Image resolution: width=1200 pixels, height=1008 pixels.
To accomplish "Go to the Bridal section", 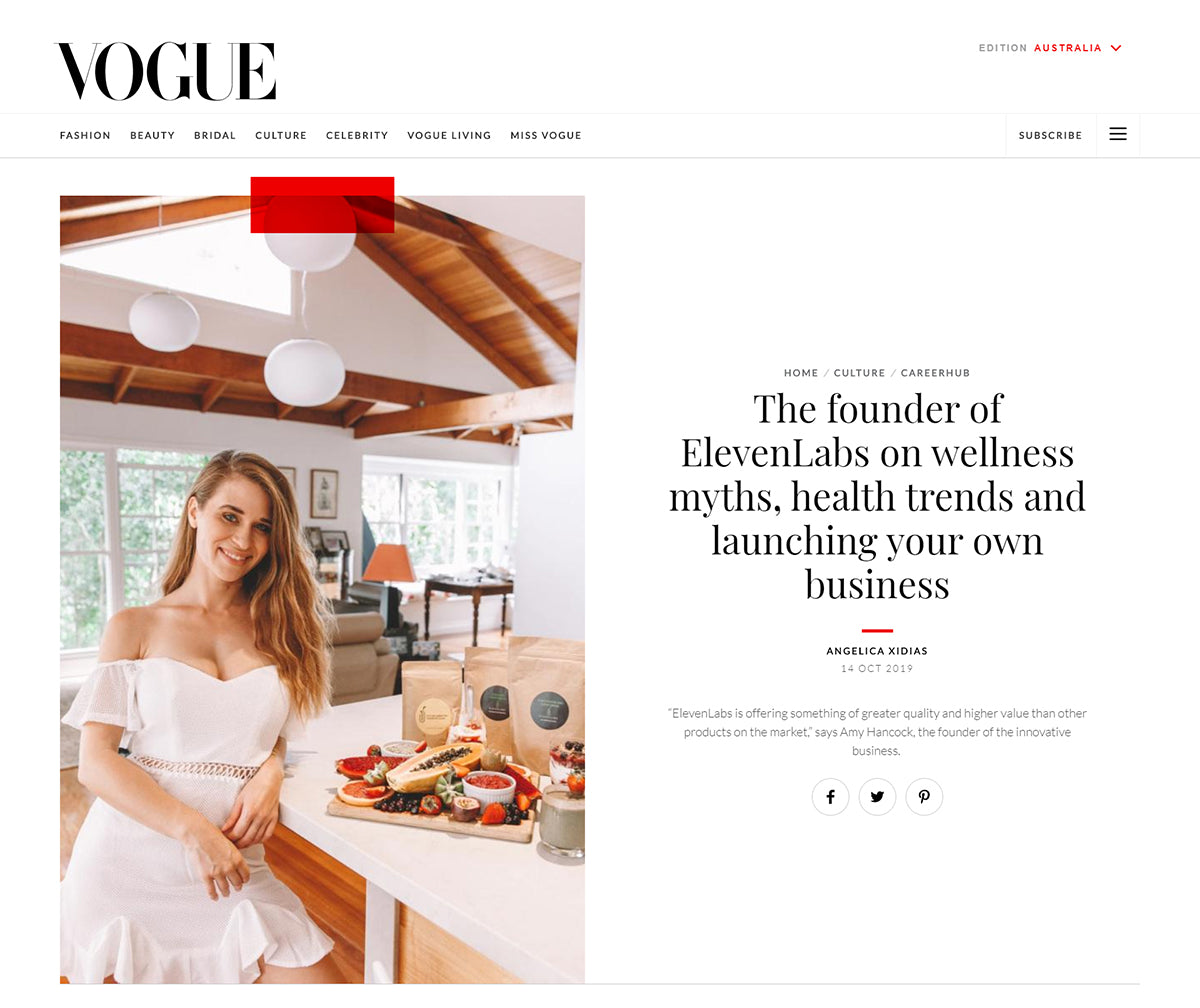I will (x=215, y=135).
